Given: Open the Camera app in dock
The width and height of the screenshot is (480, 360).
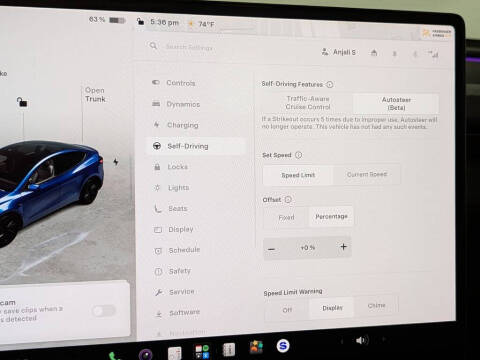Looking at the screenshot, I should pyautogui.click(x=146, y=354).
